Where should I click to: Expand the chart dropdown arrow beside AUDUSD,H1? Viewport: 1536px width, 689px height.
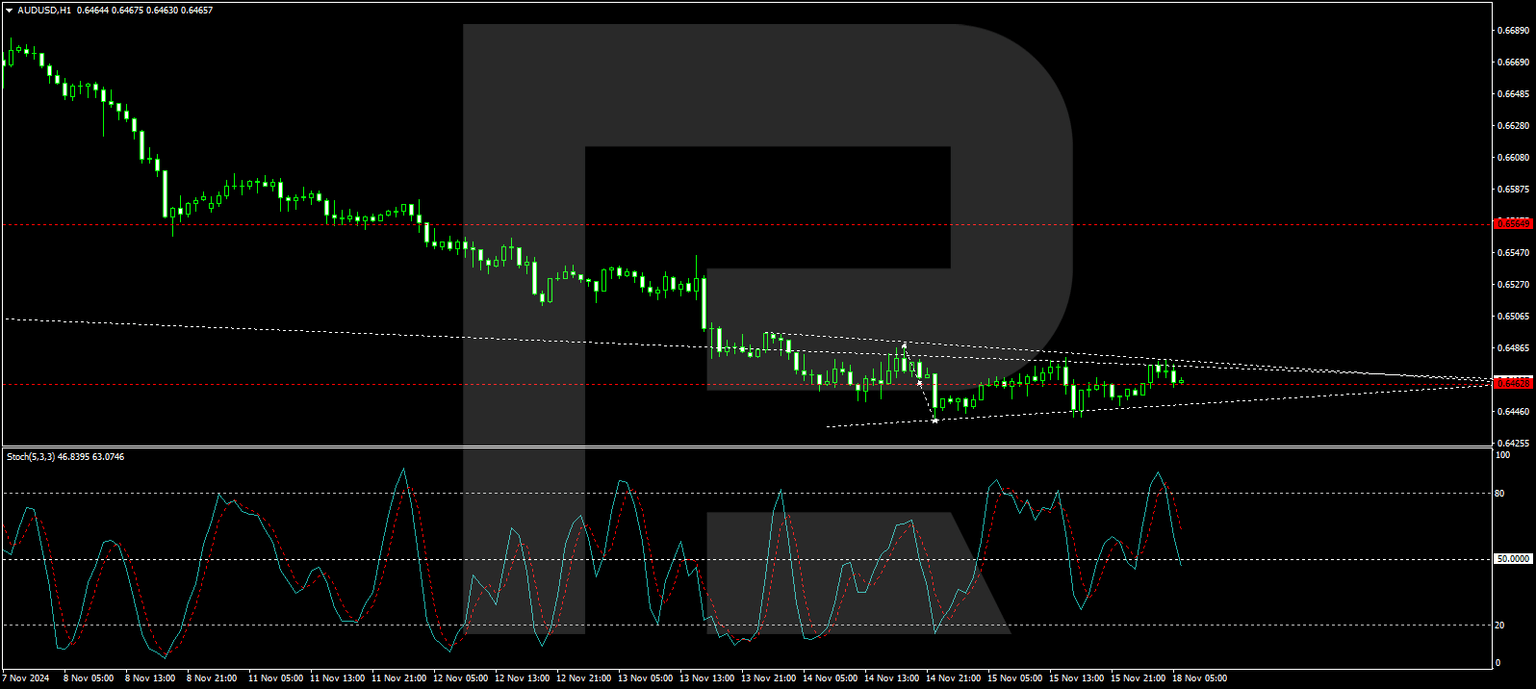coord(10,12)
